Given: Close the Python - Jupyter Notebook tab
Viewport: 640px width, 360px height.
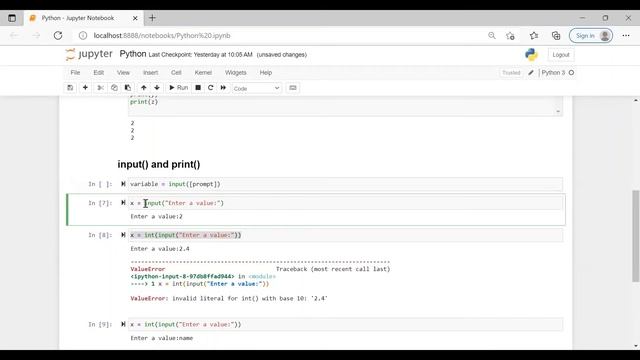Looking at the screenshot, I should (x=135, y=18).
